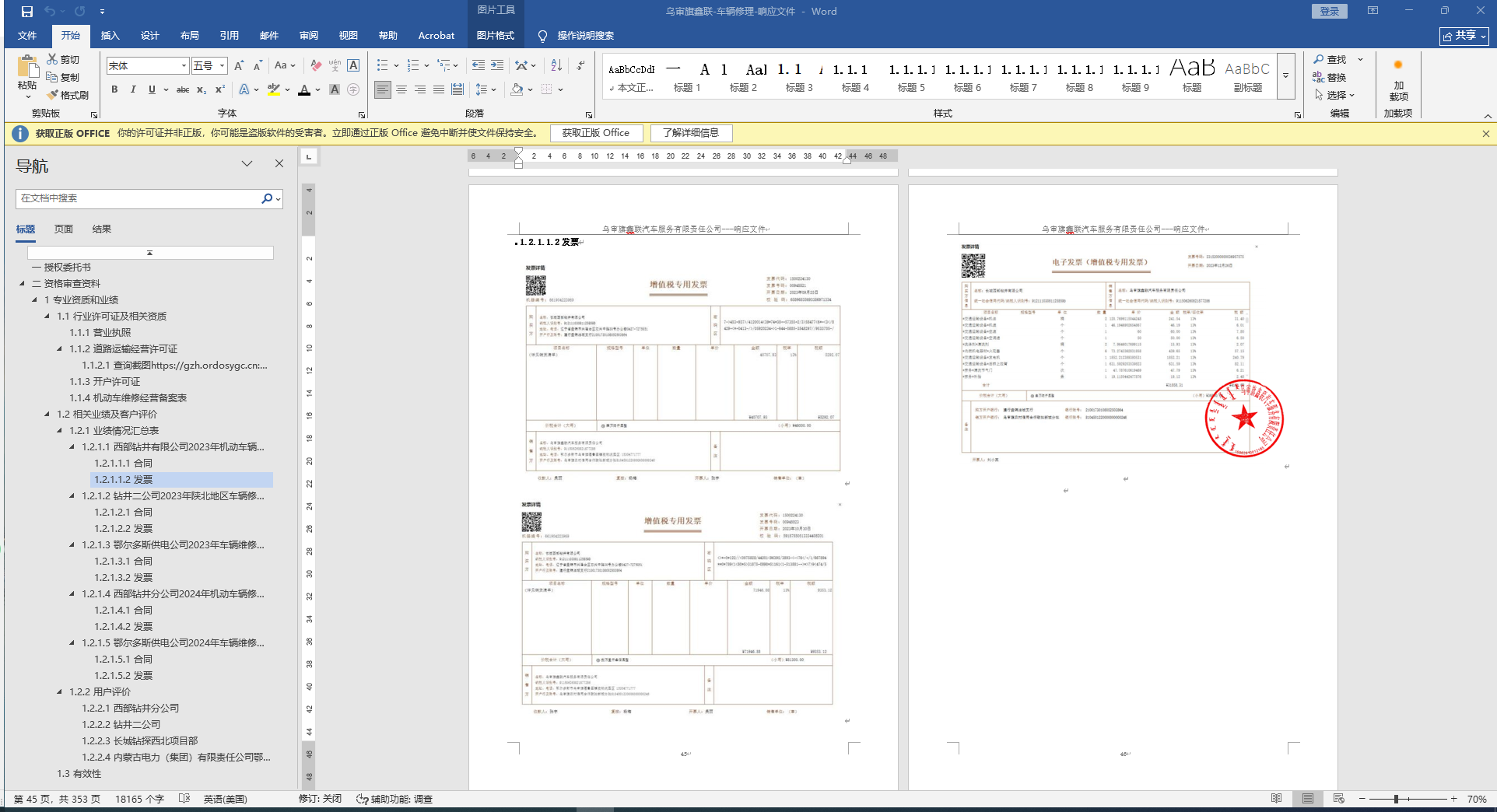The width and height of the screenshot is (1497, 812).
Task: Toggle distributed alignment button
Action: [458, 90]
